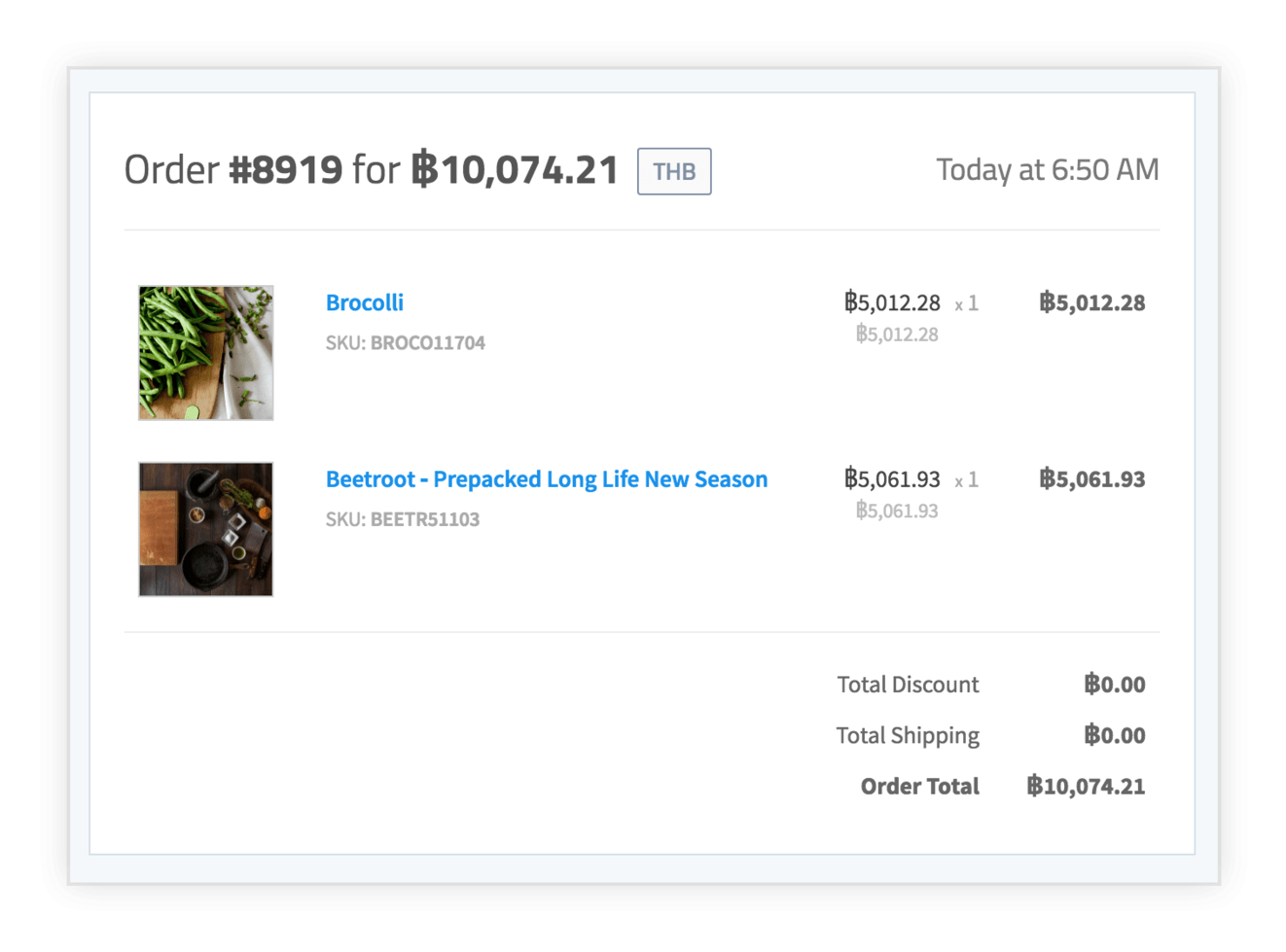Open the Beetroot Prepacked Long Life link
Screen dimensions: 1286x952
pos(546,479)
